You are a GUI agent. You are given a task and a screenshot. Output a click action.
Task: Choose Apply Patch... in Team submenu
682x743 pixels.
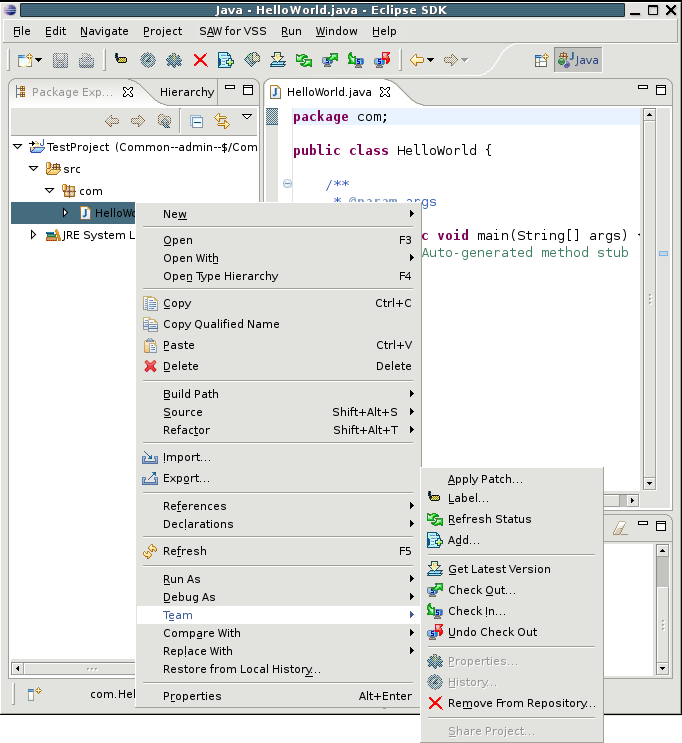(x=511, y=480)
